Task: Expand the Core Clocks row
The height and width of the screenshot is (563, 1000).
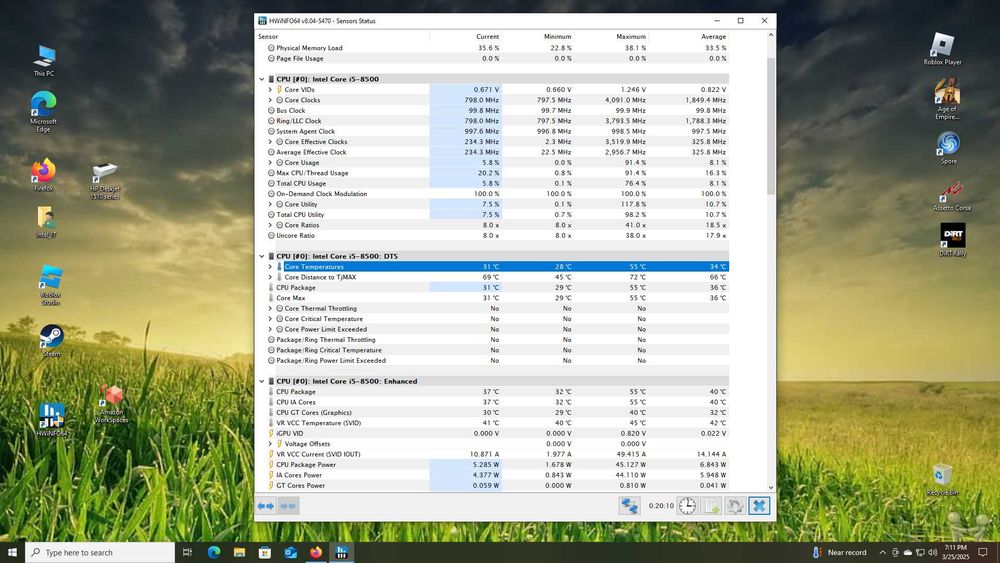Action: 270,100
